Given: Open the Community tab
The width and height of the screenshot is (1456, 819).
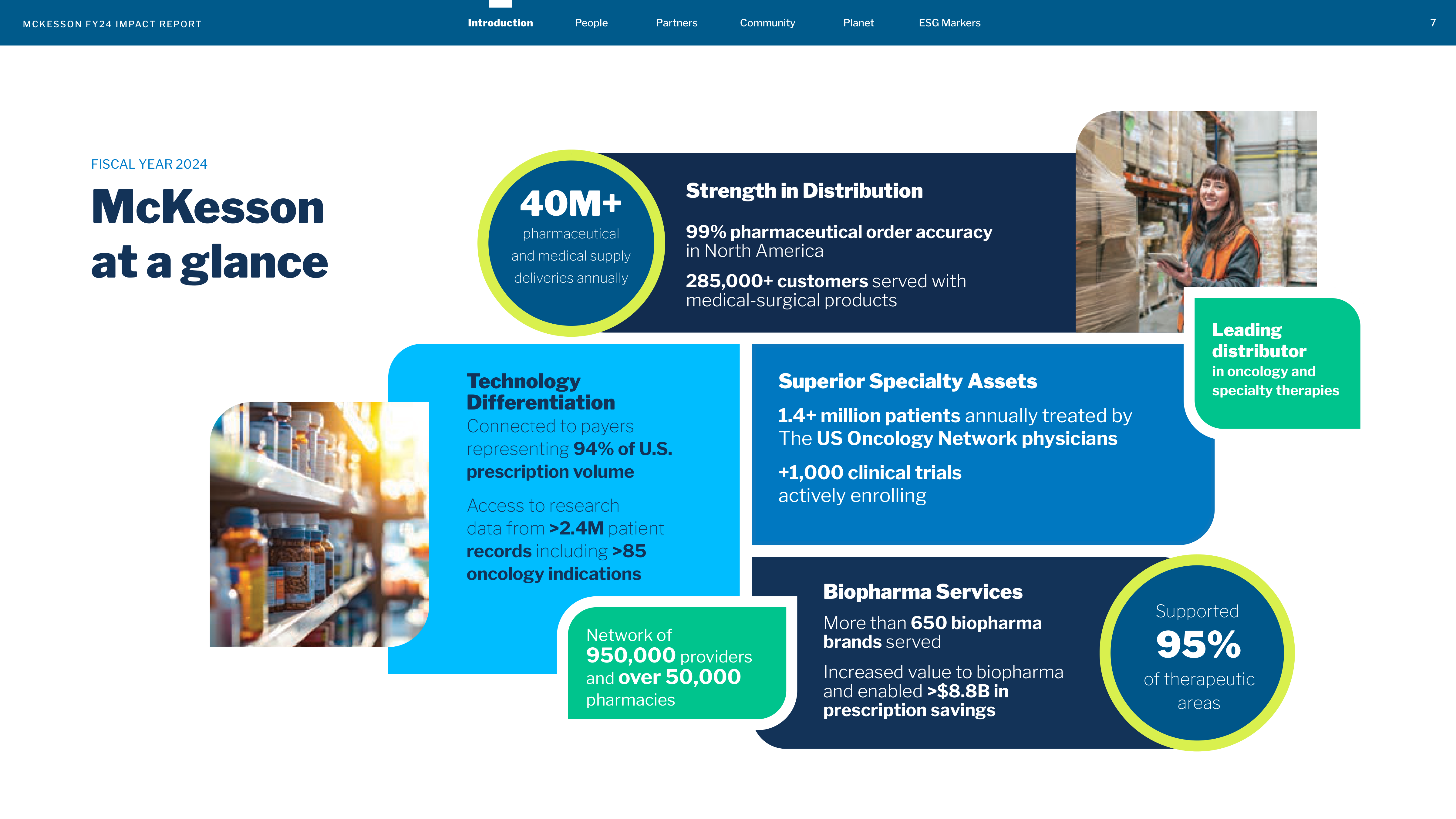Looking at the screenshot, I should pos(767,23).
